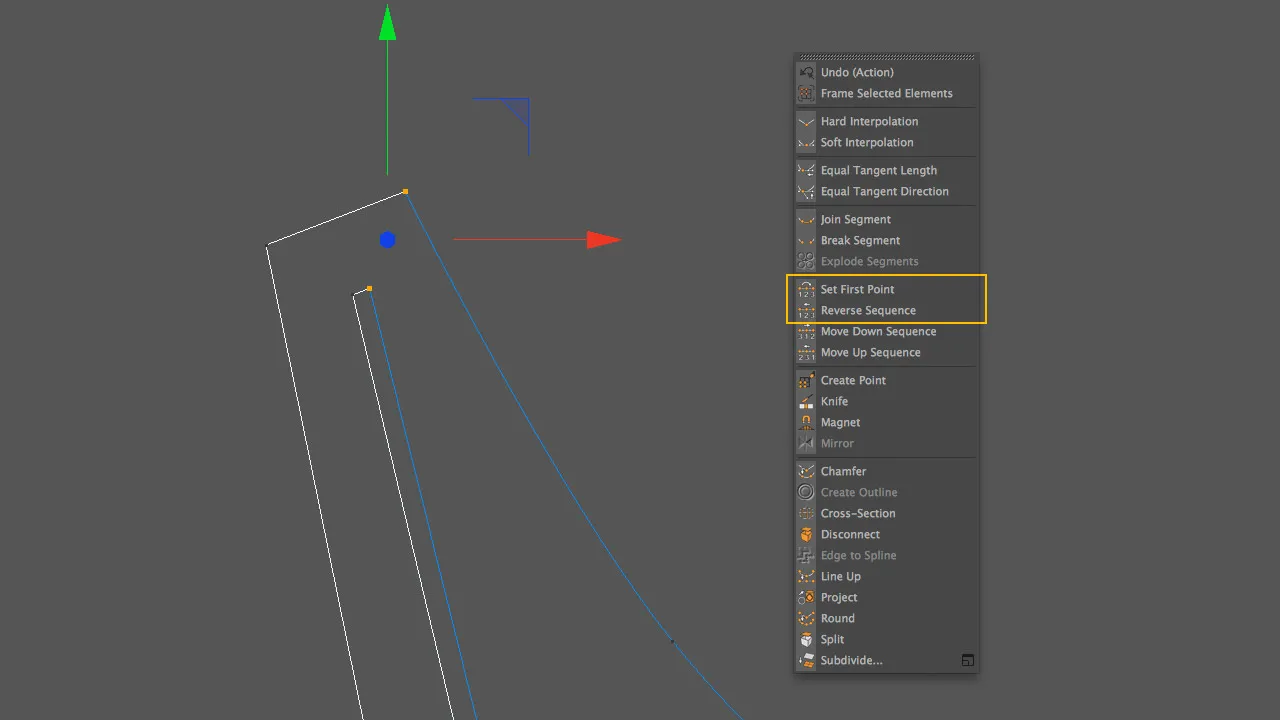
Task: Select the Magnet tool icon
Action: (806, 422)
